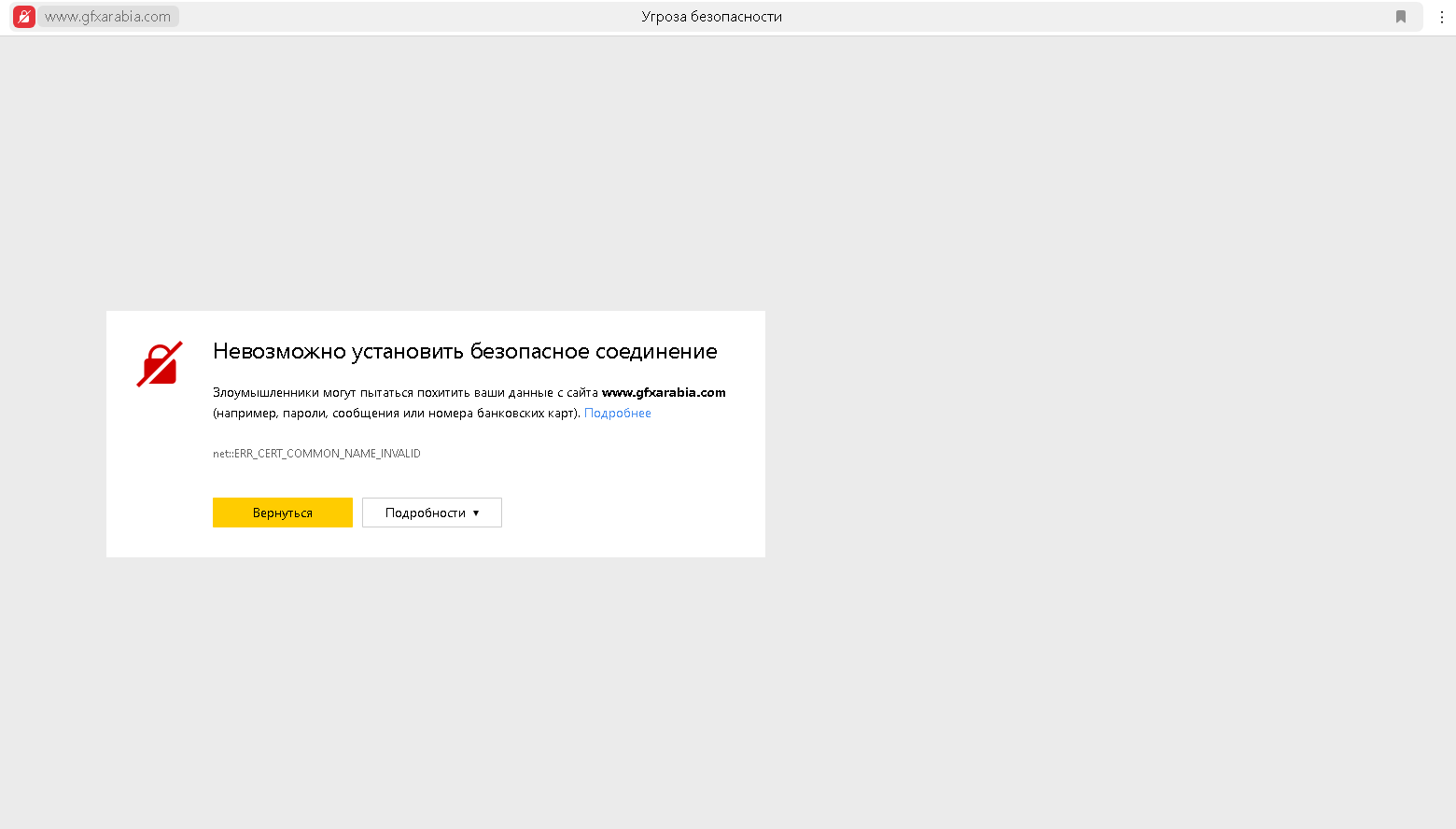Image resolution: width=1456 pixels, height=829 pixels.
Task: Click the yellow Вернуться button
Action: (283, 513)
